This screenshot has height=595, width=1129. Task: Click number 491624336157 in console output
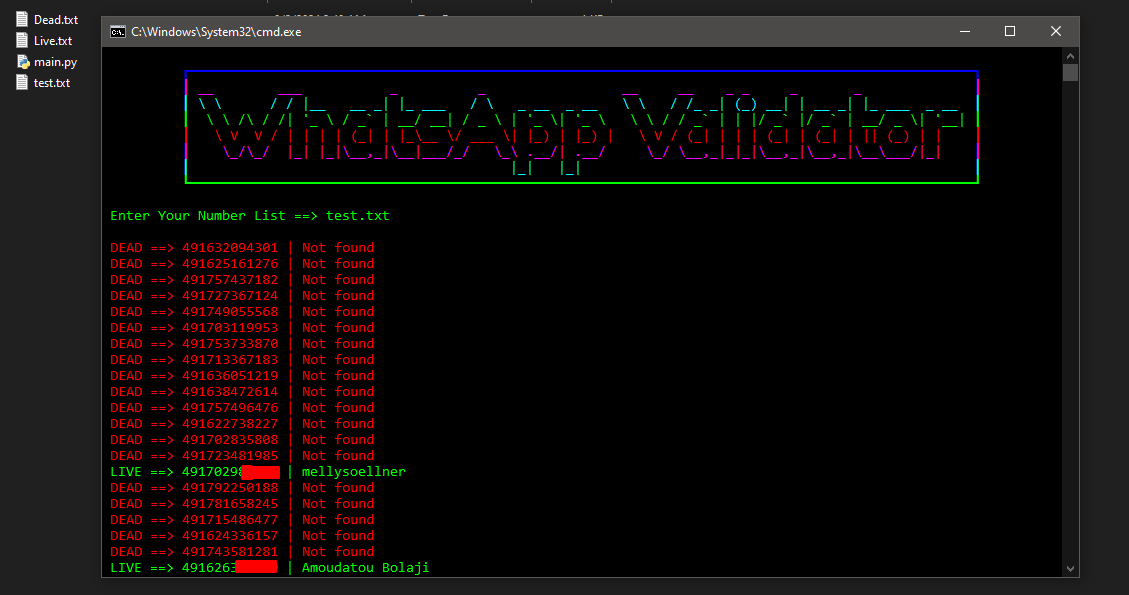[230, 535]
